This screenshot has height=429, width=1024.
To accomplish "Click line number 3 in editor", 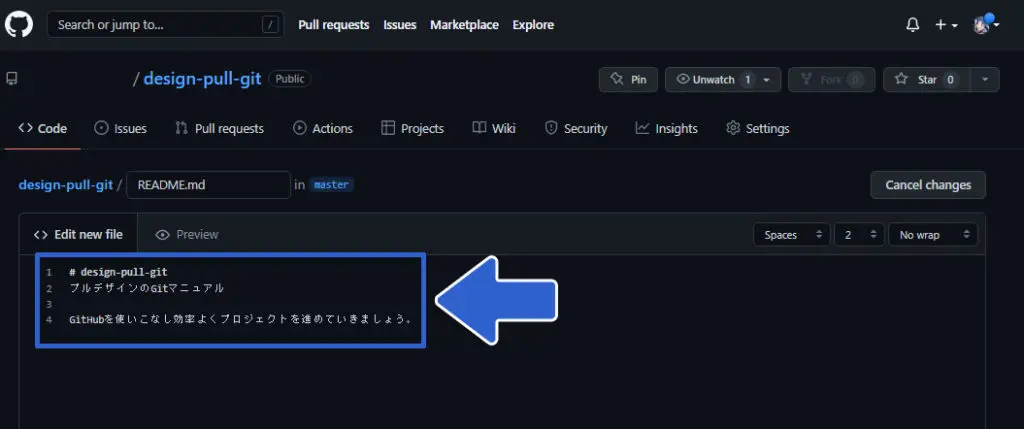I will [49, 304].
